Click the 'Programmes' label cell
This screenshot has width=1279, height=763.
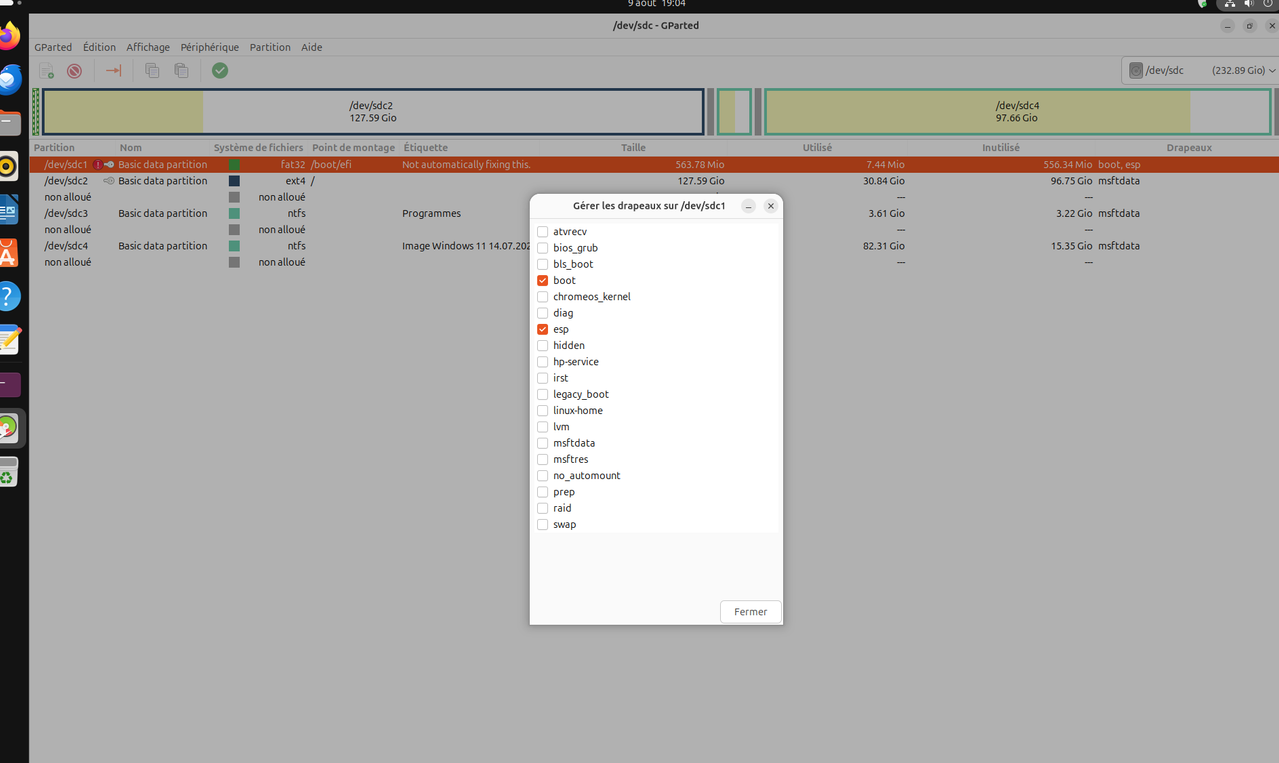coord(431,213)
